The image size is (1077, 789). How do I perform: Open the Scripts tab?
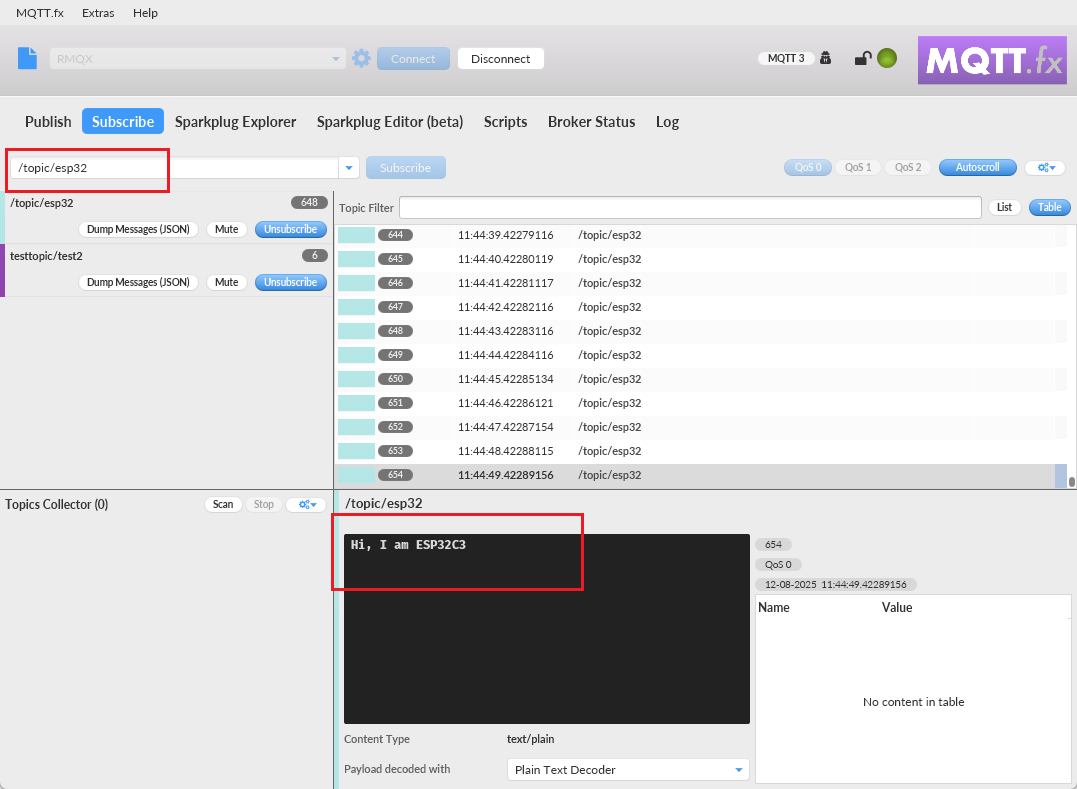[506, 122]
